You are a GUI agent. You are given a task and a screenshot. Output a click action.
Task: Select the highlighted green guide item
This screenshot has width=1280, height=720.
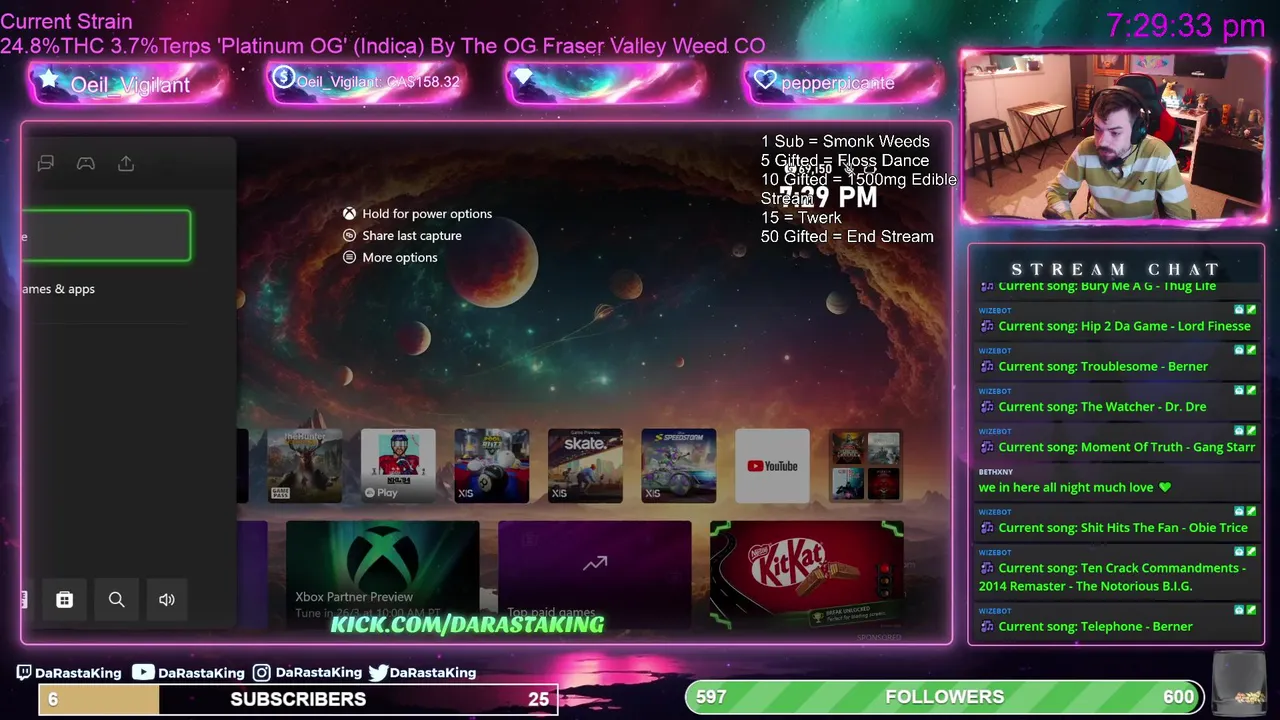106,236
